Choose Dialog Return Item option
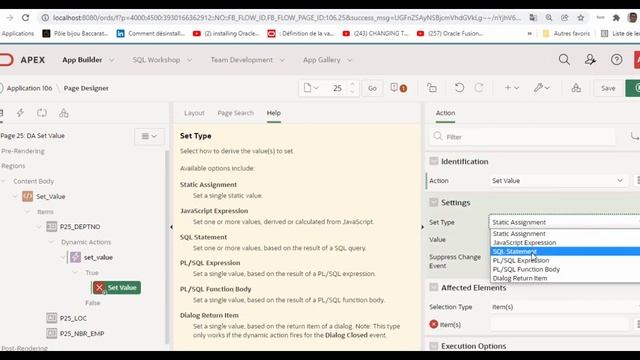 click(565, 278)
